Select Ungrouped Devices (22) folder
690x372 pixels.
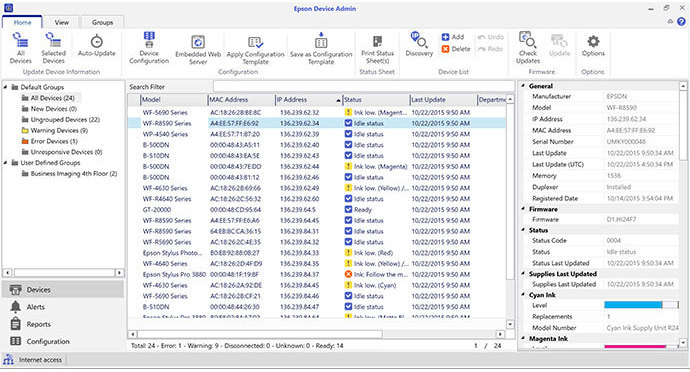(60, 119)
